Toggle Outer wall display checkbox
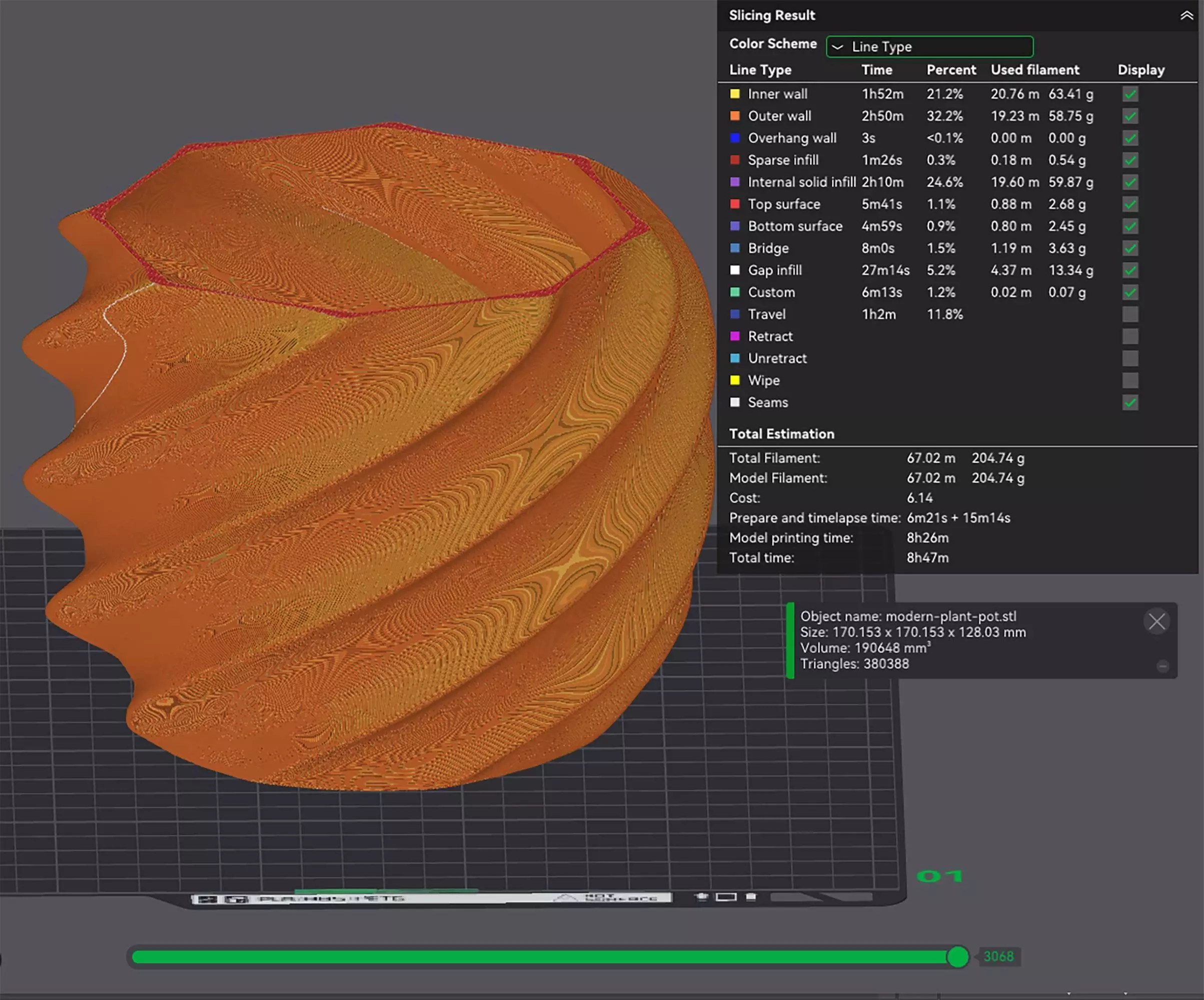Image resolution: width=1204 pixels, height=1000 pixels. (1130, 116)
